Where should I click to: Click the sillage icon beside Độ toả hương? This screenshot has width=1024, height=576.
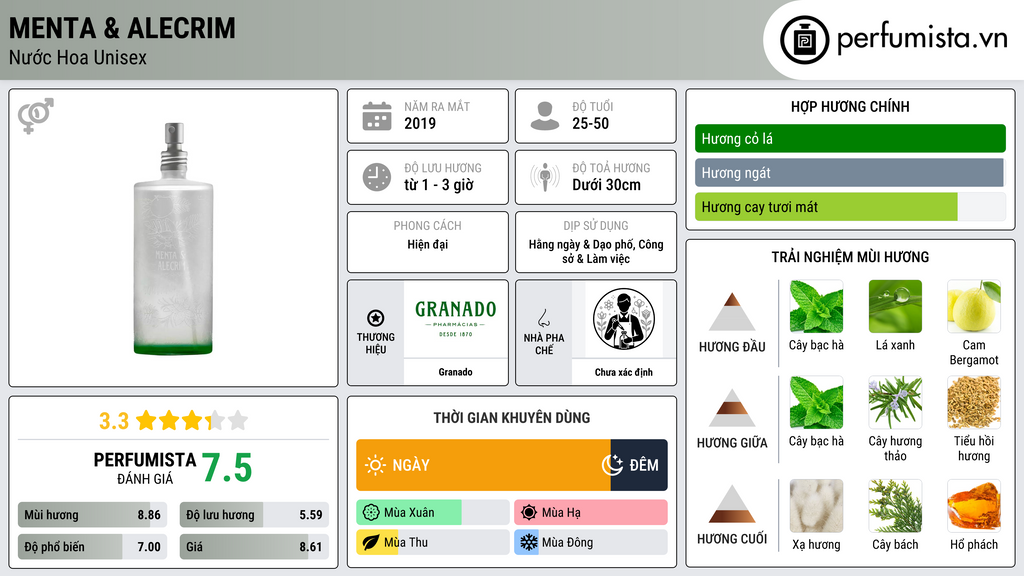coord(545,177)
